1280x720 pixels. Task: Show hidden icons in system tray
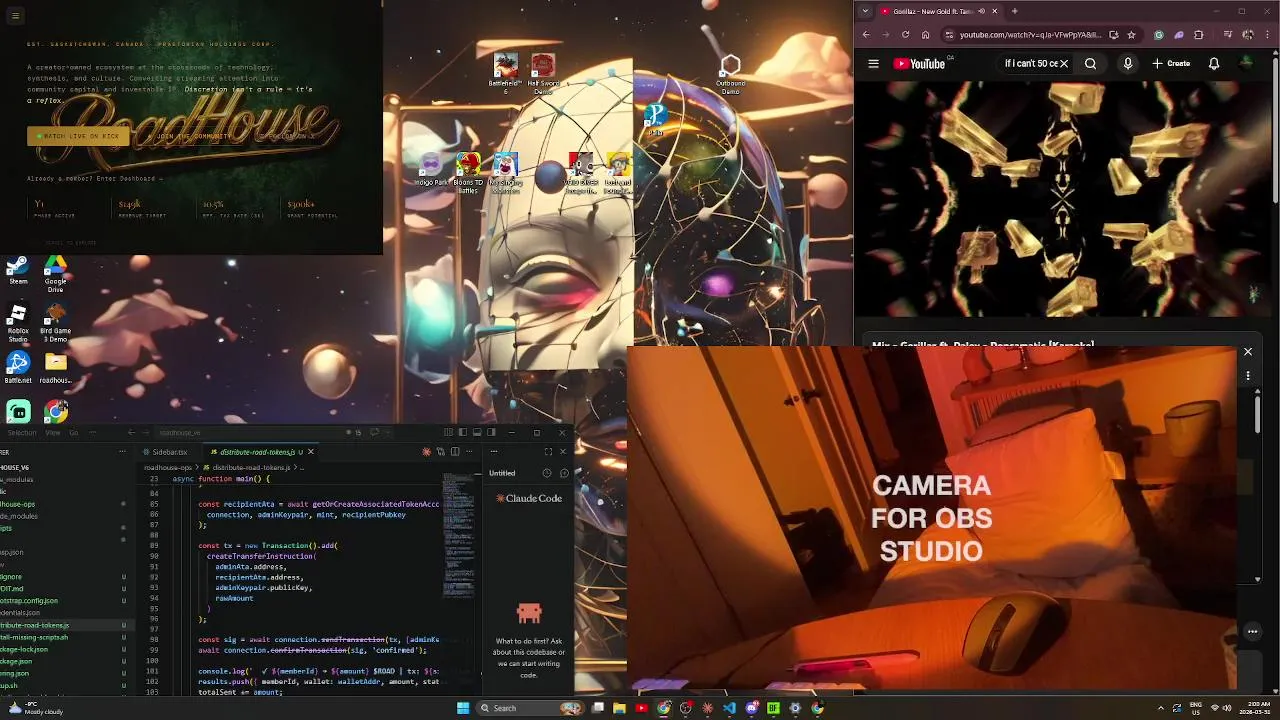click(1161, 708)
